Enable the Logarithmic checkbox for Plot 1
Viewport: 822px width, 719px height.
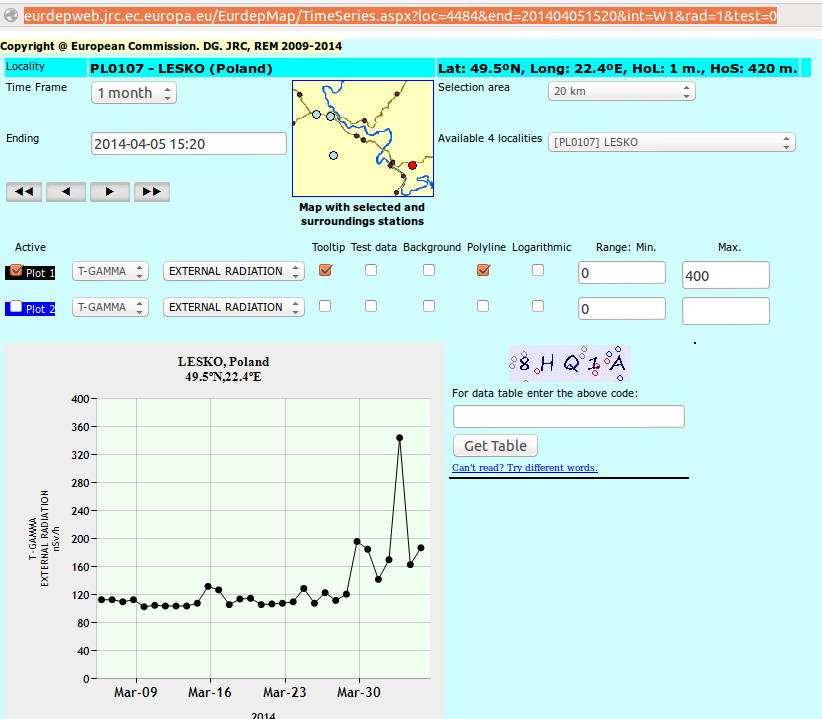538,270
